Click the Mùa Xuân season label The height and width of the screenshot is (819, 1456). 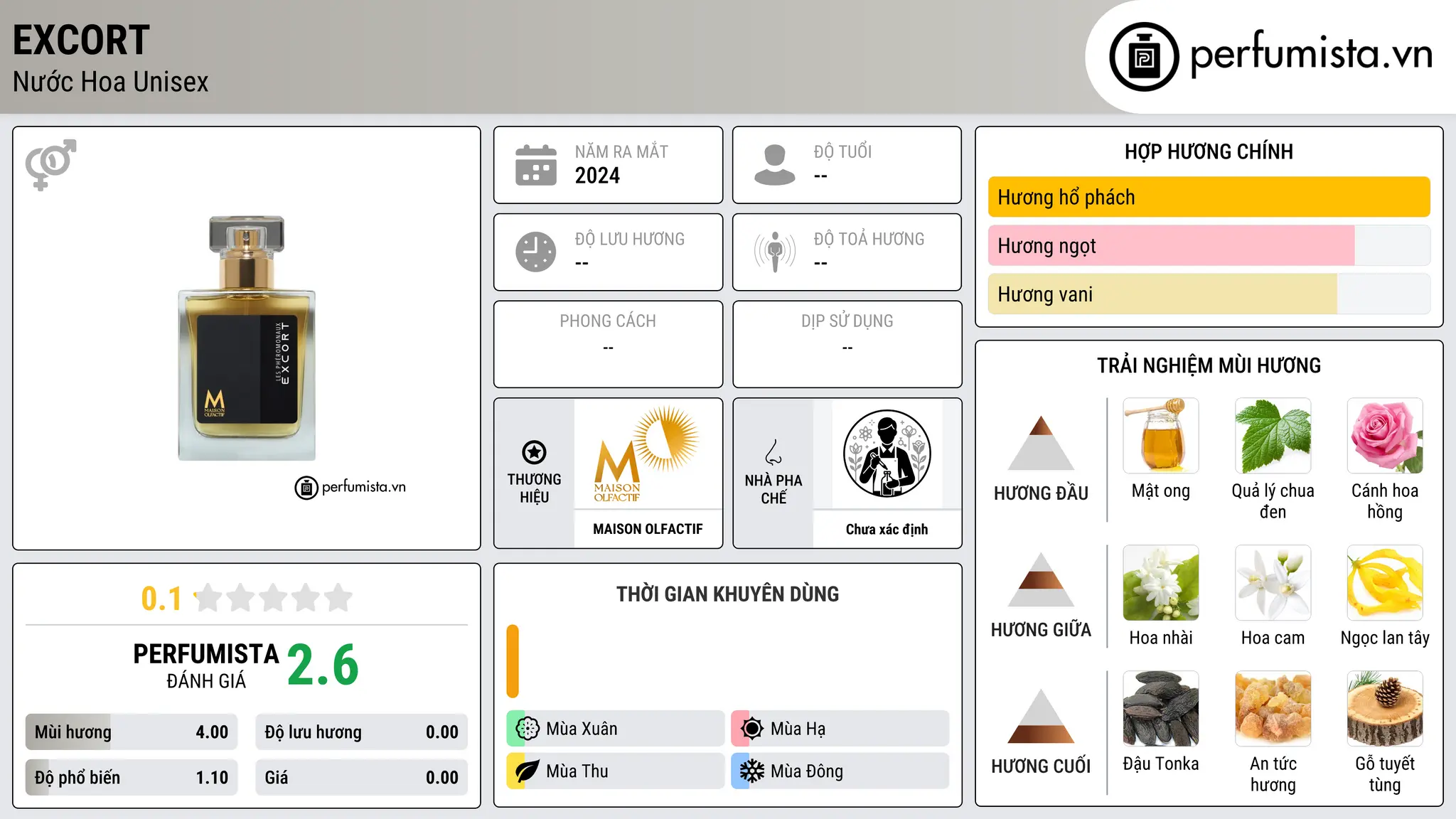coord(582,729)
